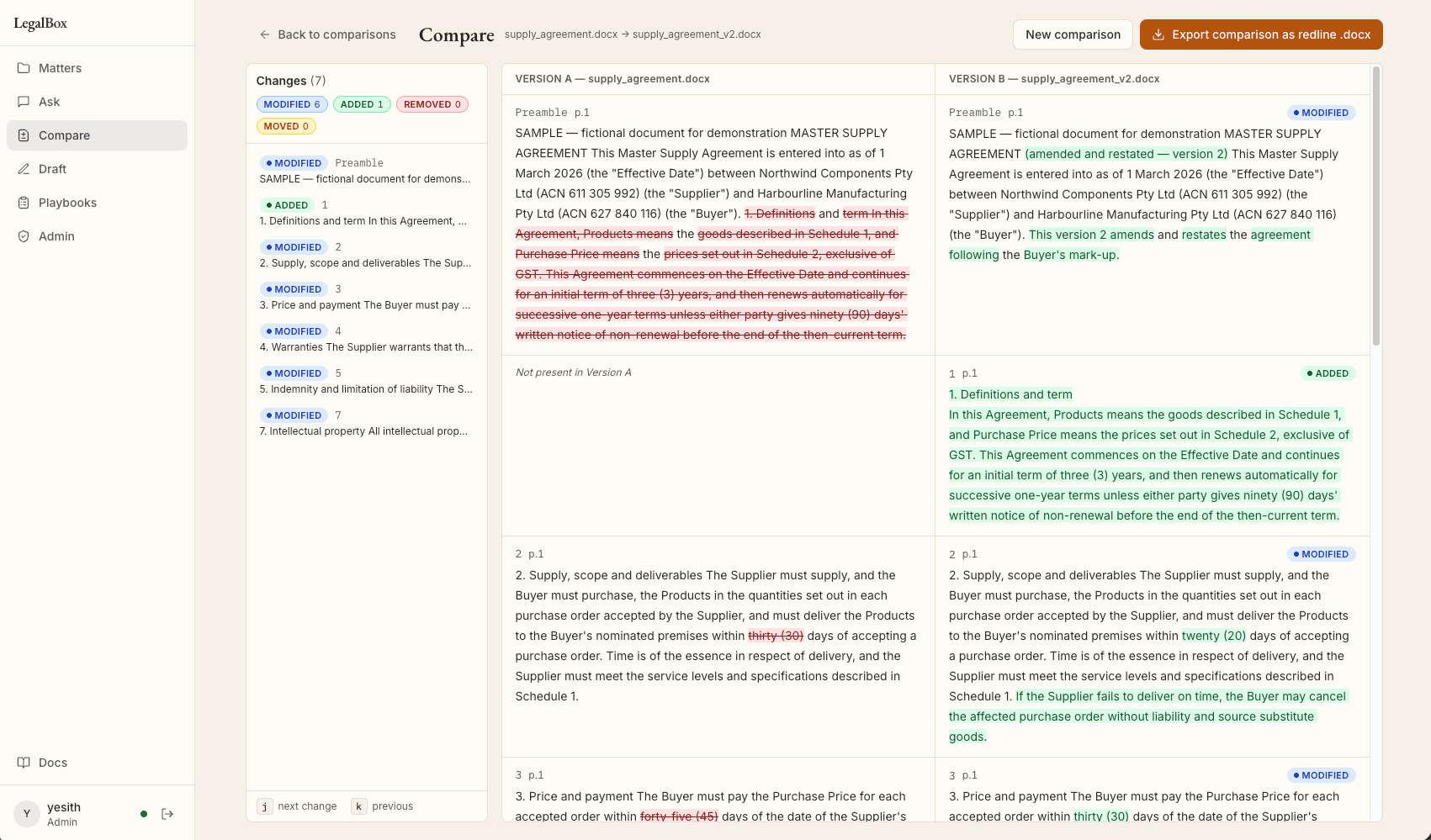Image resolution: width=1431 pixels, height=840 pixels.
Task: Click MODIFIED badge on Version B section 3
Action: 1321,775
